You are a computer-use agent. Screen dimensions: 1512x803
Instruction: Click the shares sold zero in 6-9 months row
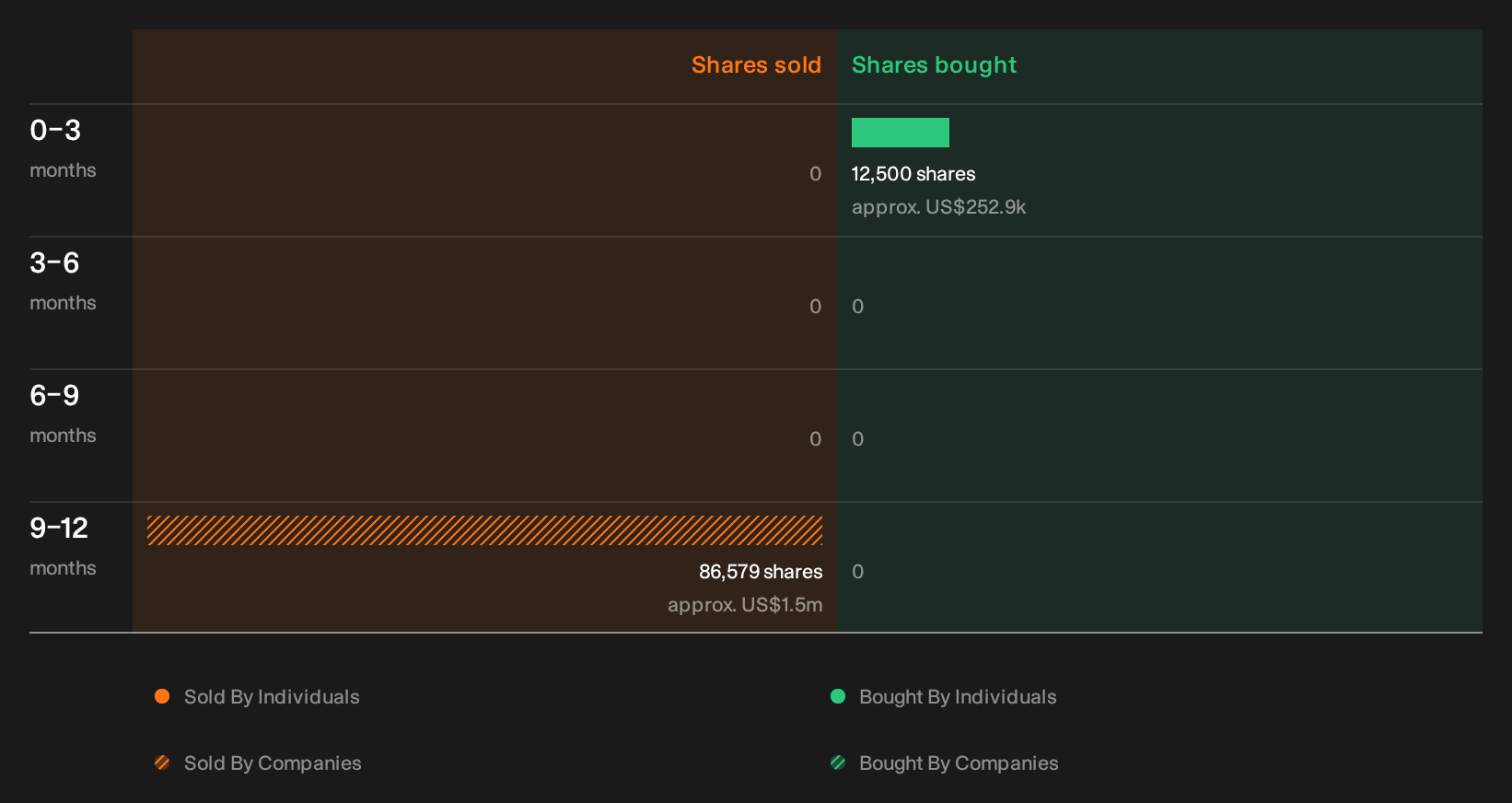click(x=815, y=439)
